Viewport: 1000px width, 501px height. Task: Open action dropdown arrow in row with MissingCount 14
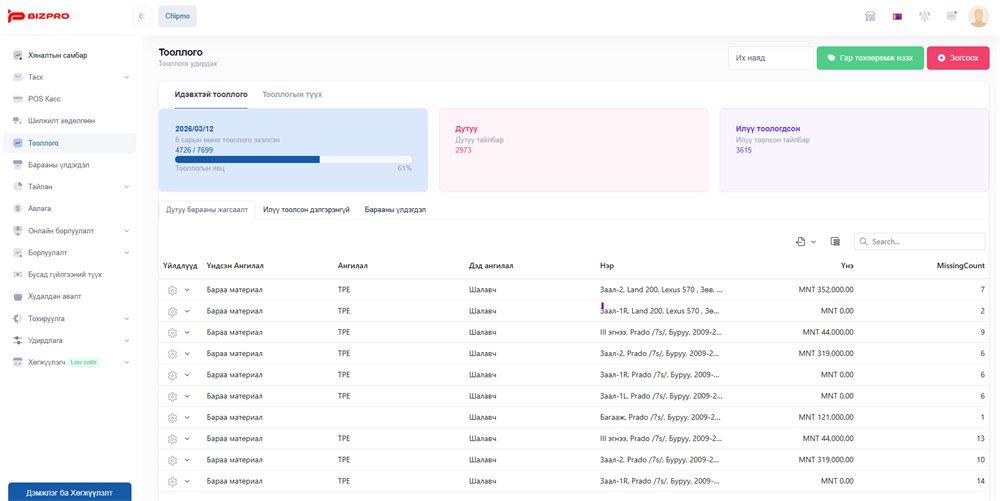(x=187, y=481)
